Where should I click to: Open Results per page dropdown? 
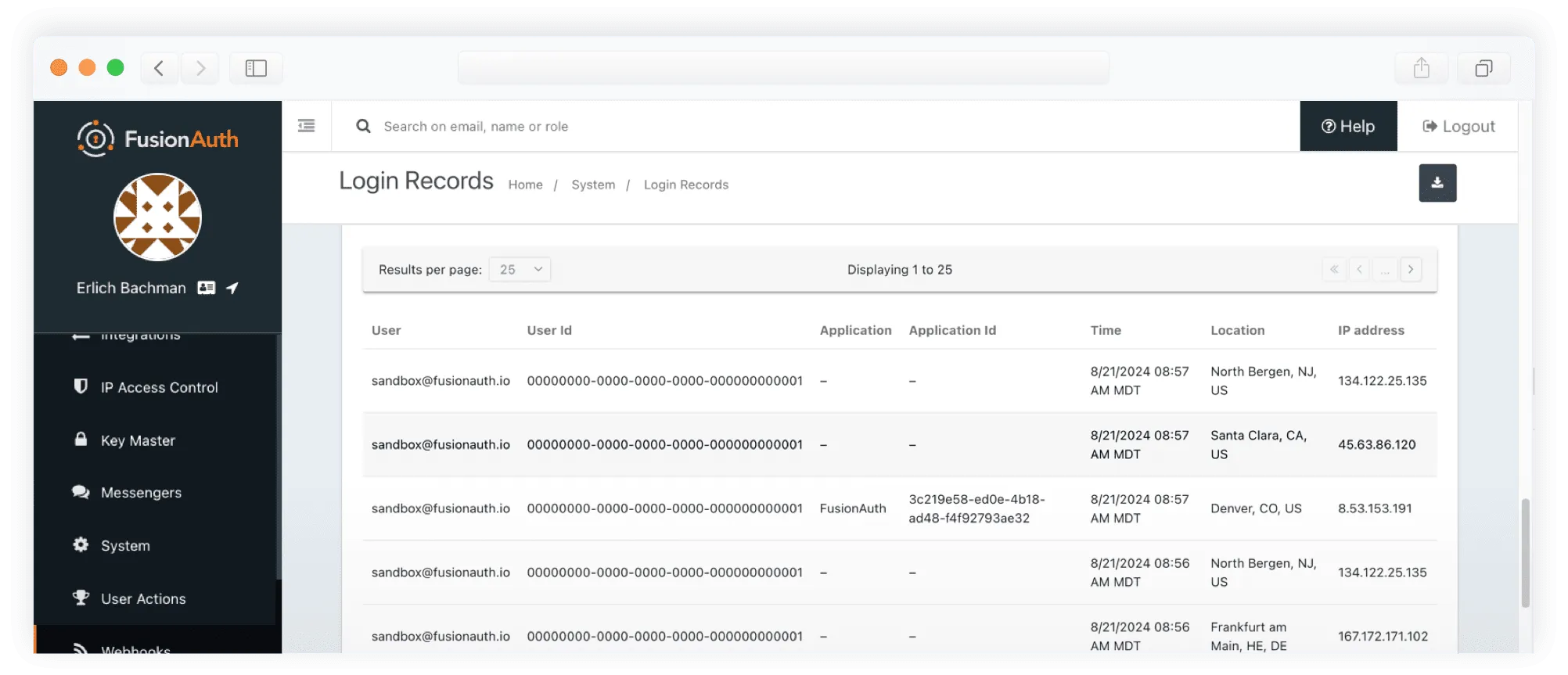pyautogui.click(x=520, y=269)
